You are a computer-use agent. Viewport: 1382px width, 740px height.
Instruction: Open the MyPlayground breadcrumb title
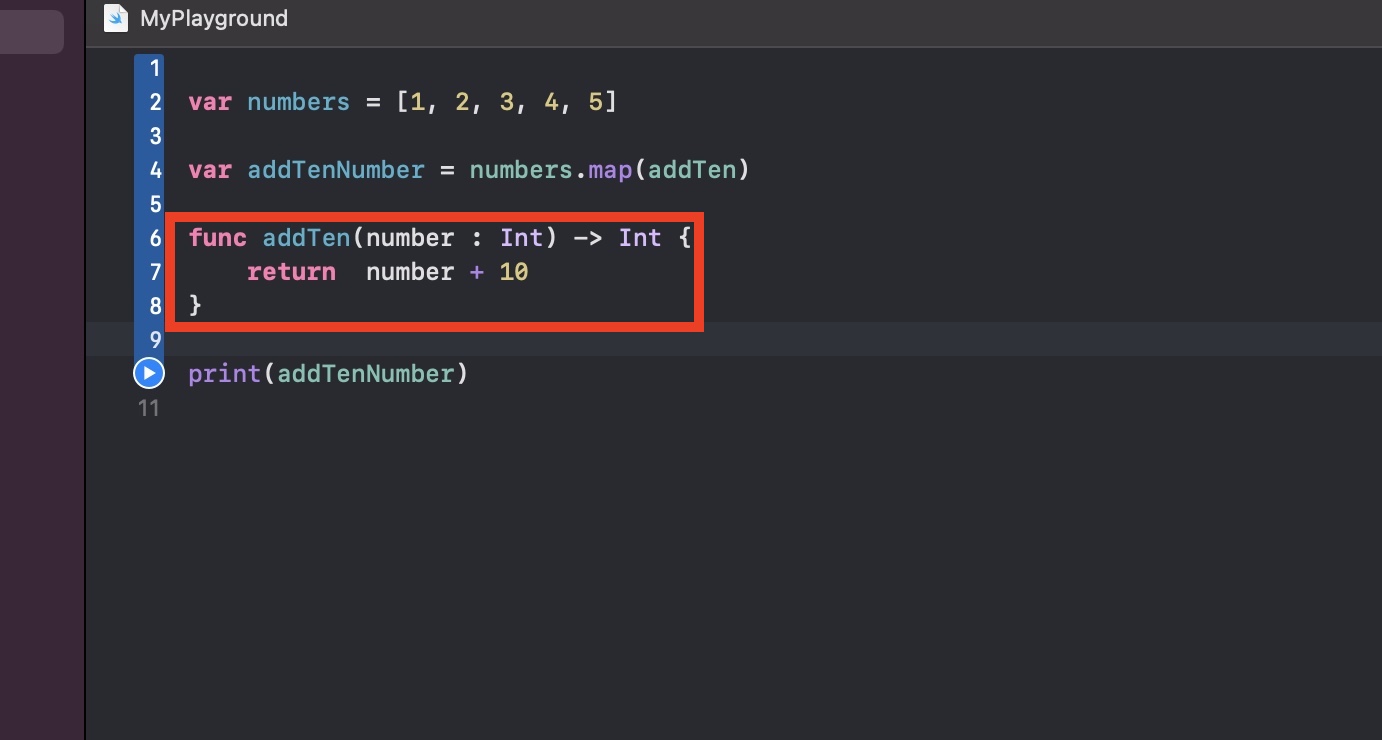(214, 18)
